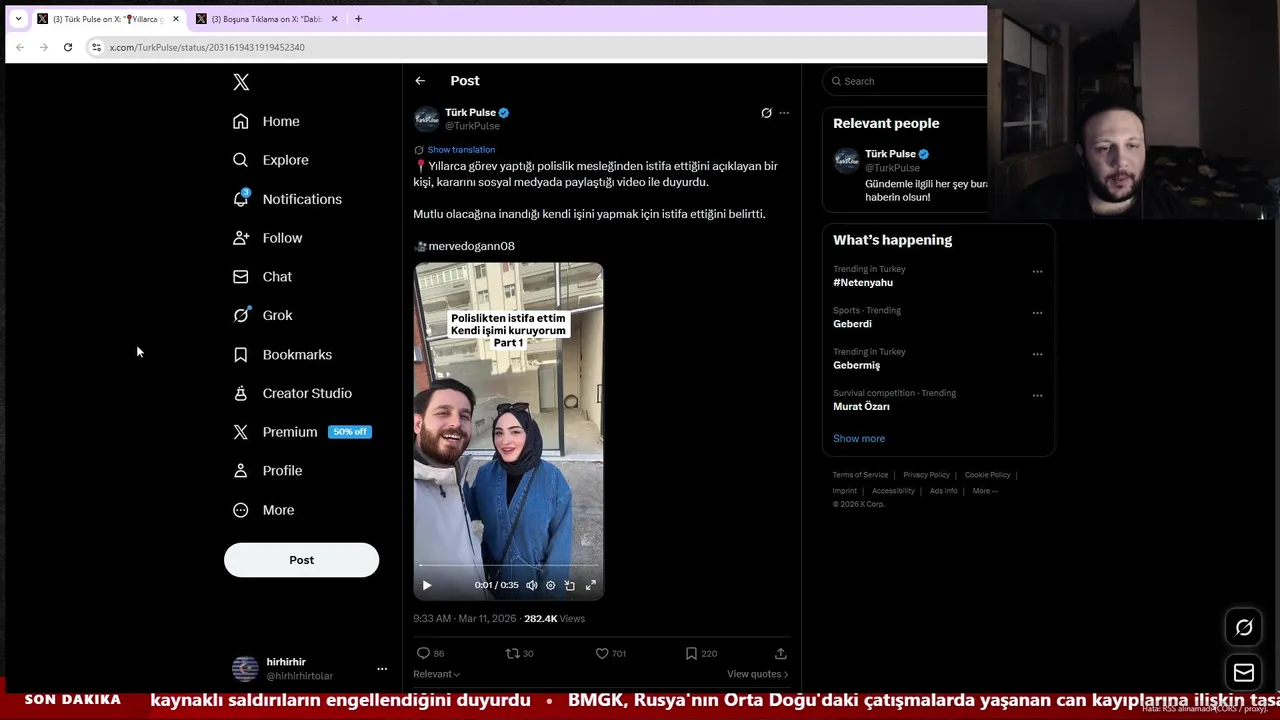Viewport: 1280px width, 720px height.
Task: Bookmark the post with 220 icon
Action: pos(701,653)
